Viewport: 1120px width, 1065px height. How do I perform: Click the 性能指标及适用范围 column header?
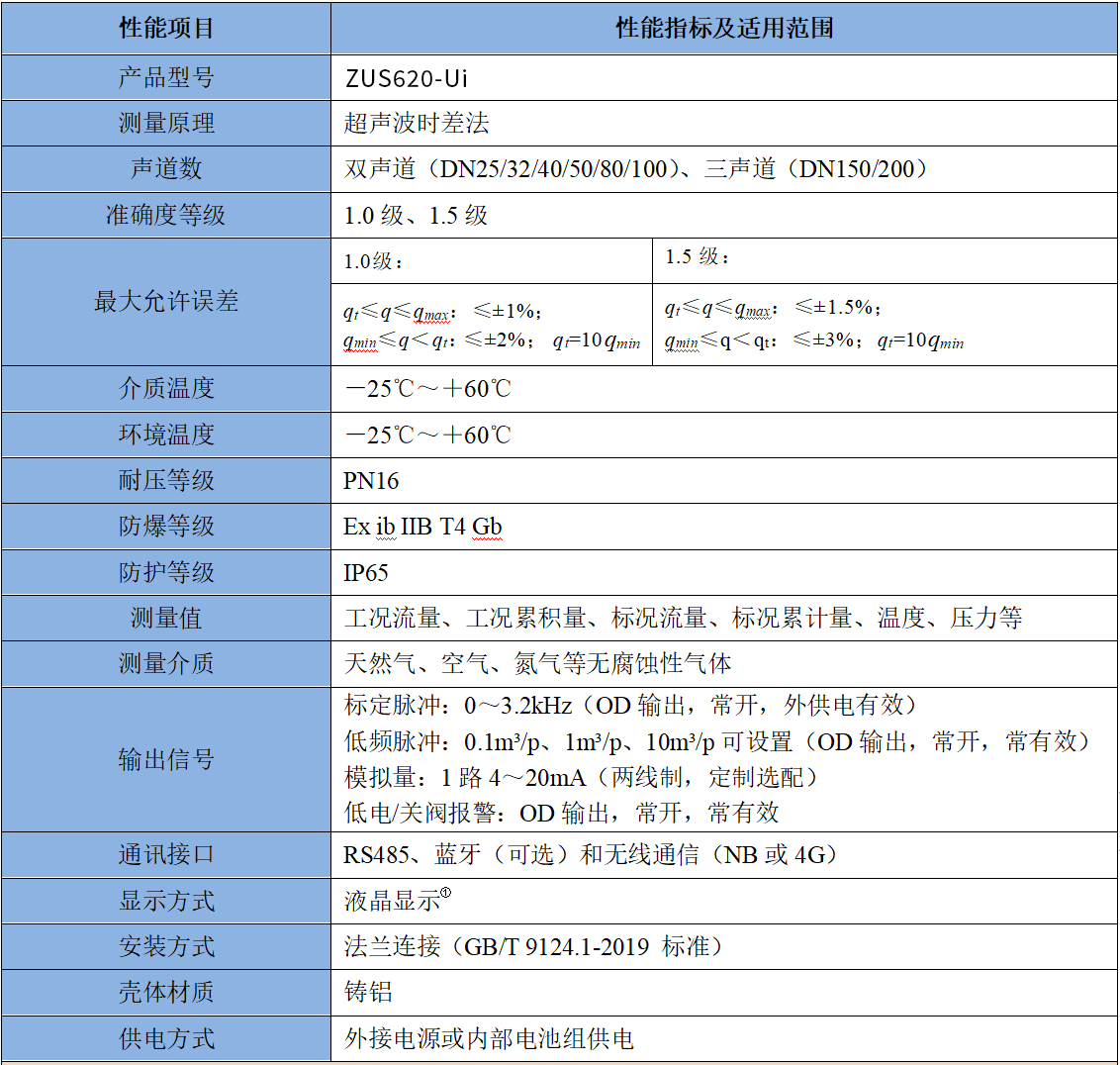(724, 28)
